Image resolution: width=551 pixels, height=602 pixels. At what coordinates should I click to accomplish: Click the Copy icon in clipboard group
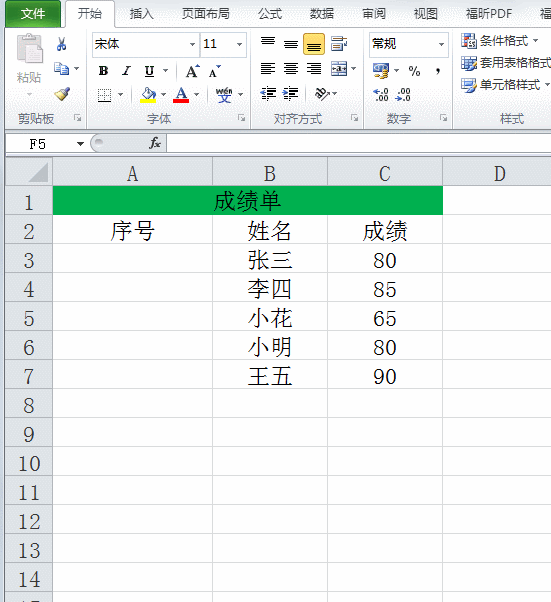click(61, 69)
